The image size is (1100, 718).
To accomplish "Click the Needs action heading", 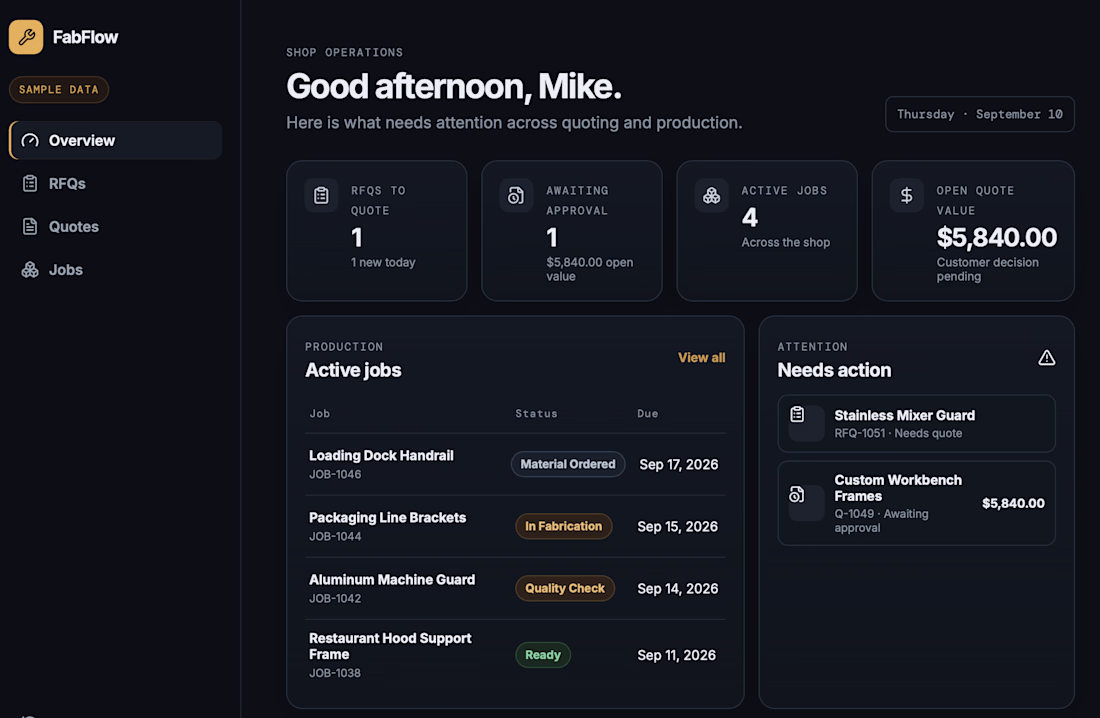I will [834, 370].
